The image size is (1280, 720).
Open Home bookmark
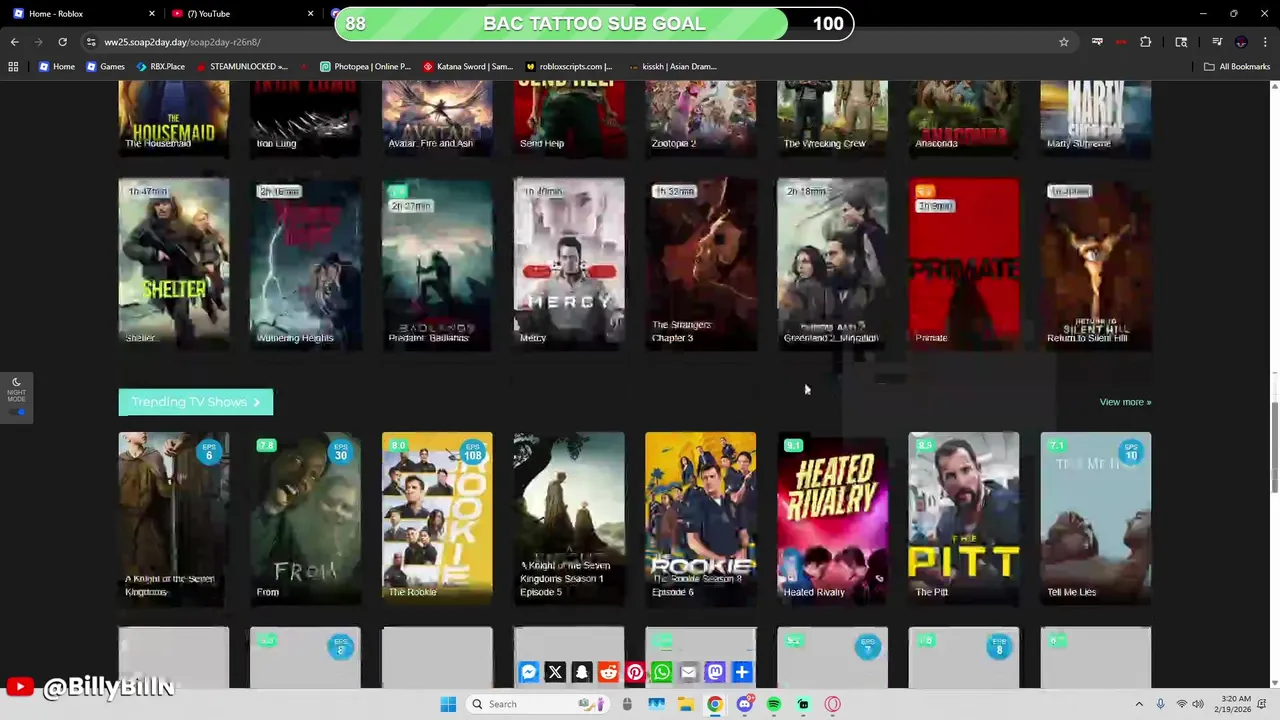point(57,67)
